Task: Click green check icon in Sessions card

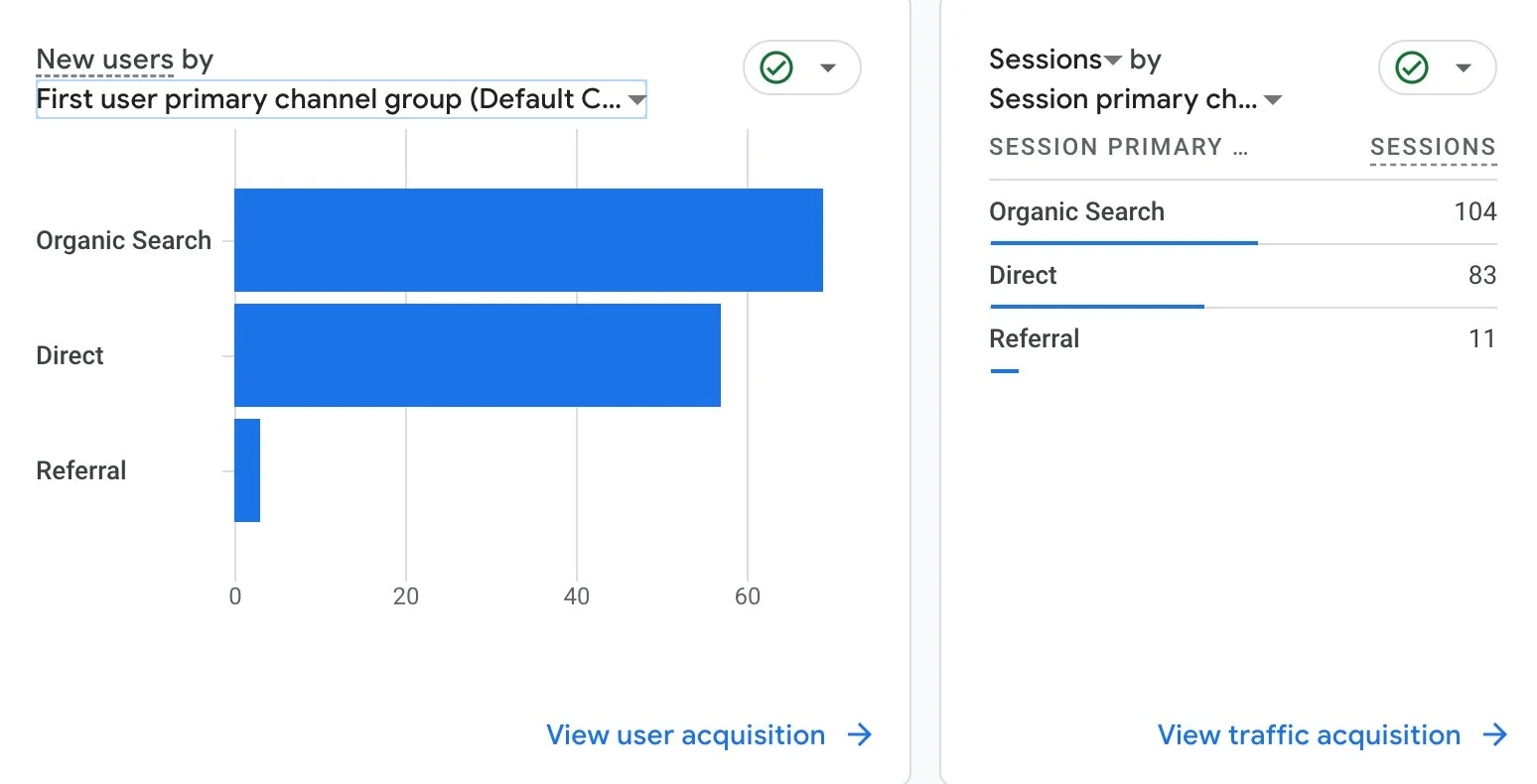Action: [x=1412, y=67]
